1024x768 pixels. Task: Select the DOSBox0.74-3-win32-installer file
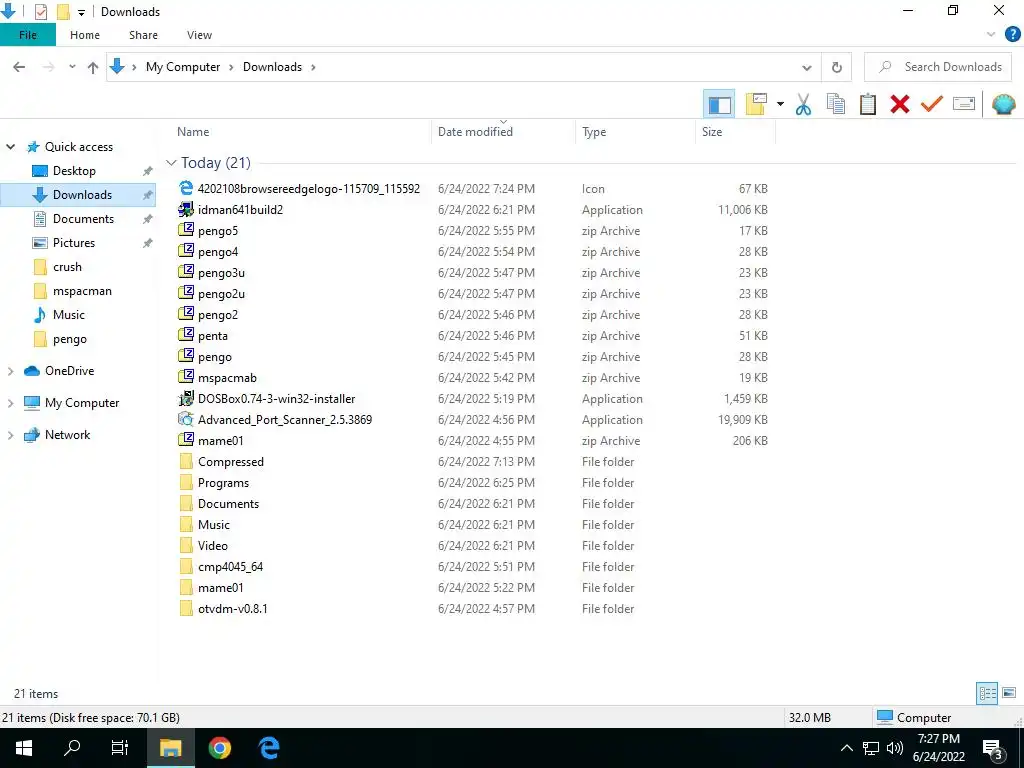click(276, 398)
